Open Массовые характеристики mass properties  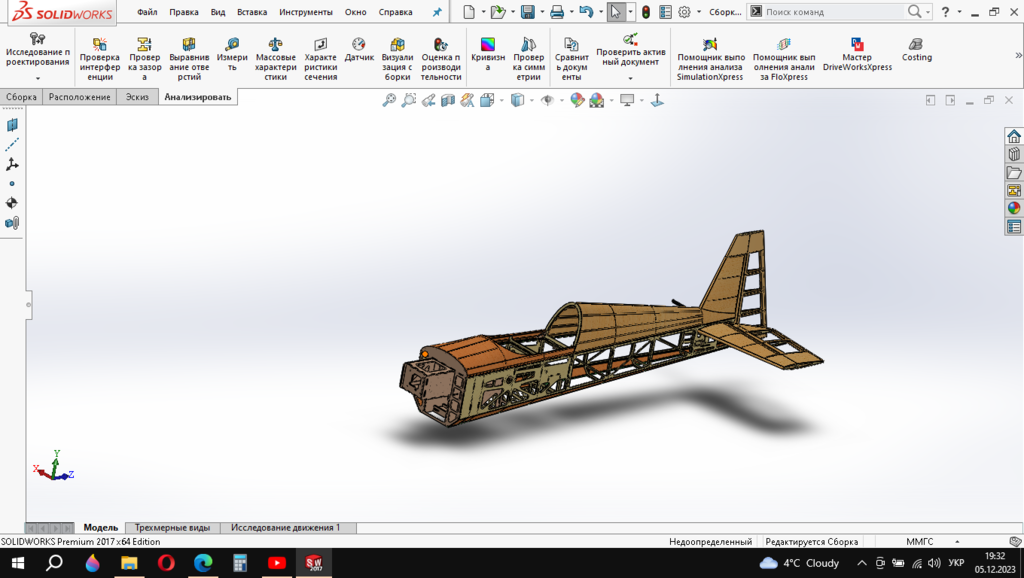pos(276,59)
